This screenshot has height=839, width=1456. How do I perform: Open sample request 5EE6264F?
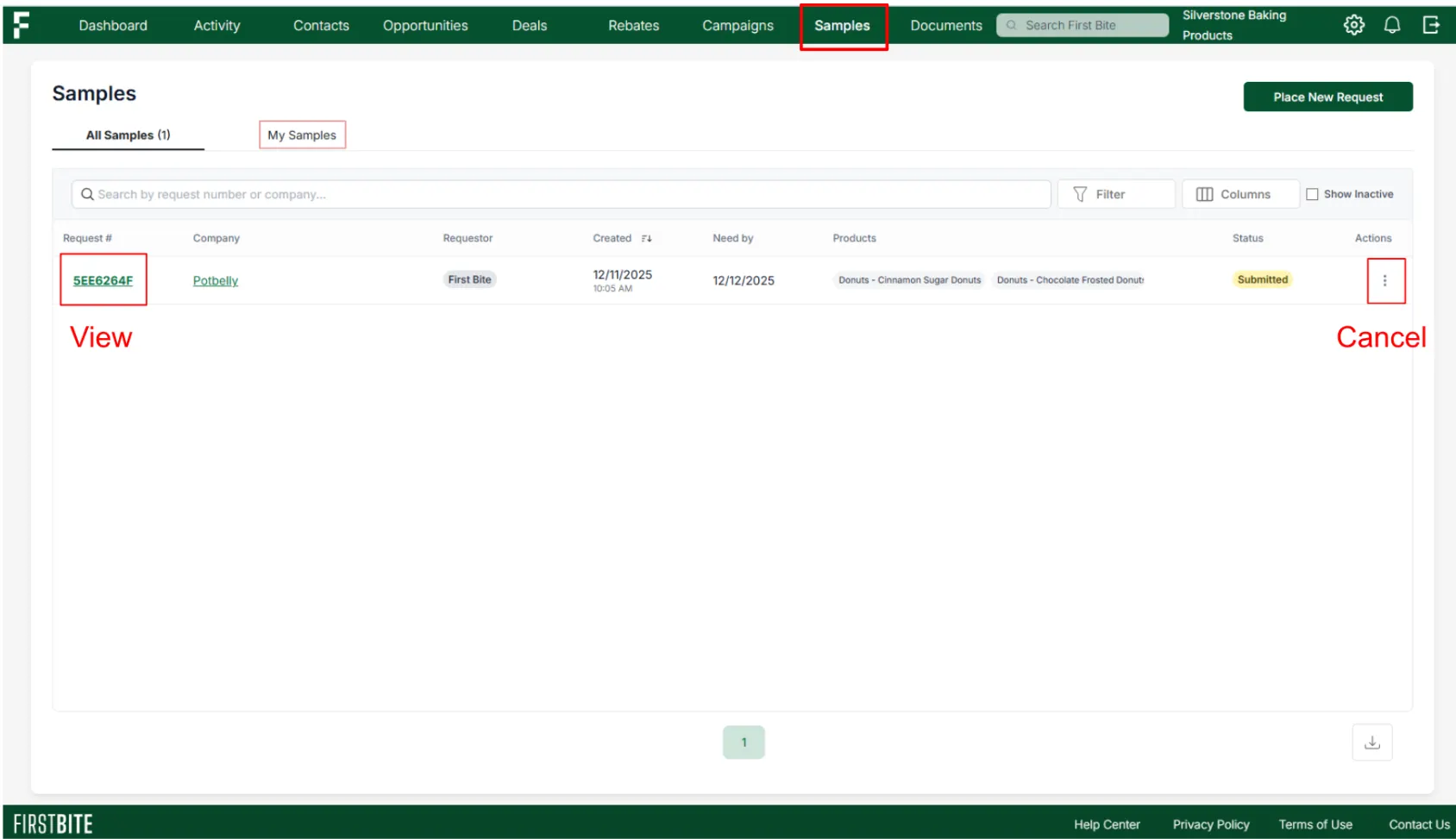pyautogui.click(x=104, y=280)
